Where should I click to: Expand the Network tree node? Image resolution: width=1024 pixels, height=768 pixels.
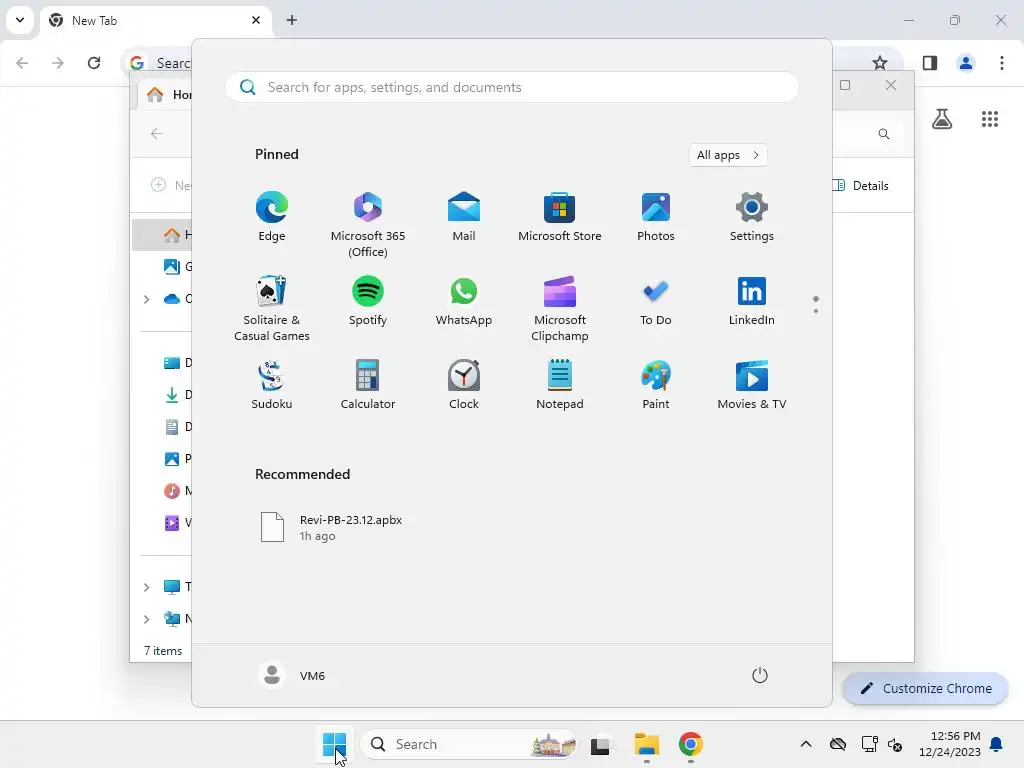(146, 619)
